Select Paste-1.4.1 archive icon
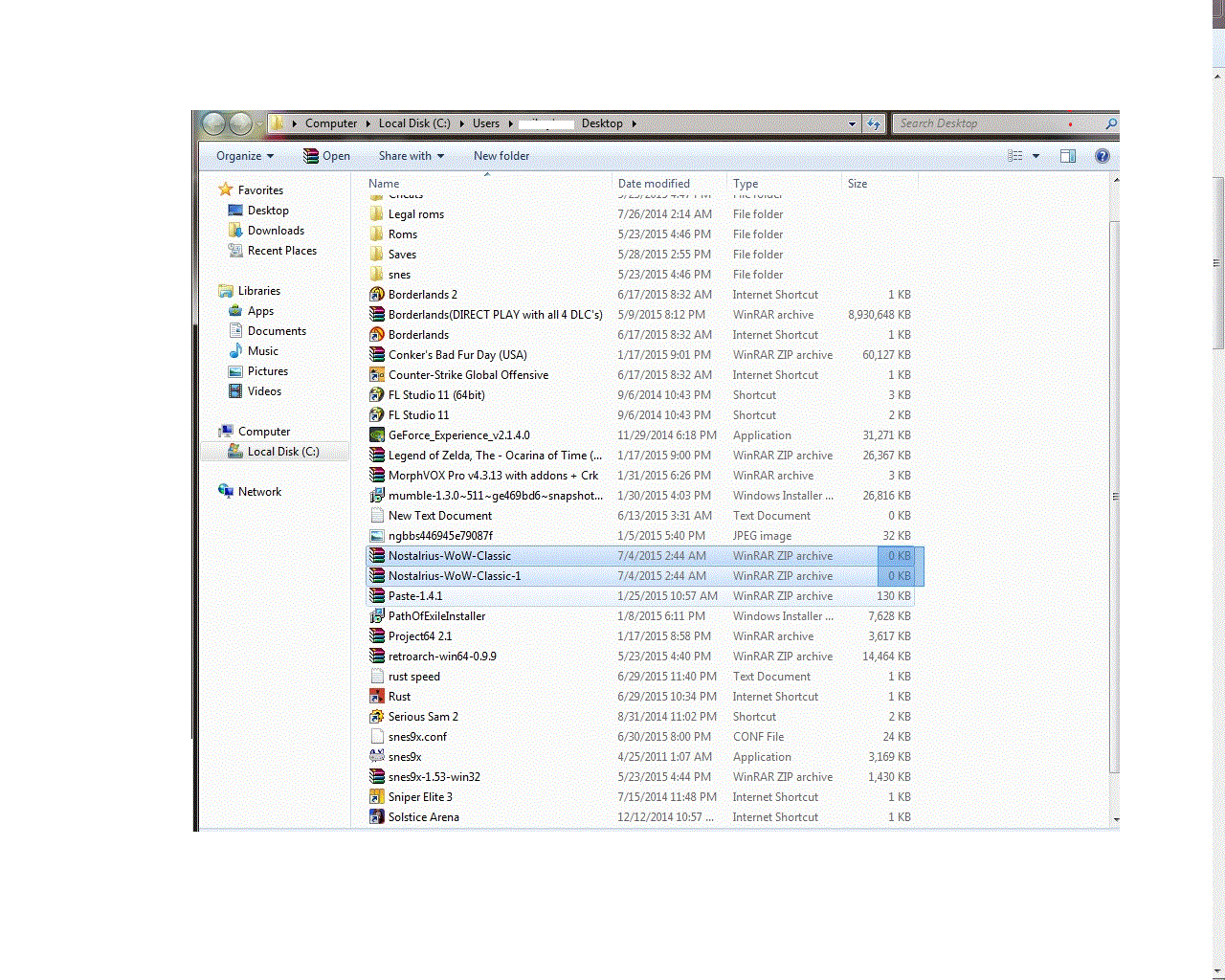Screen dimensions: 1225x980 click(377, 596)
